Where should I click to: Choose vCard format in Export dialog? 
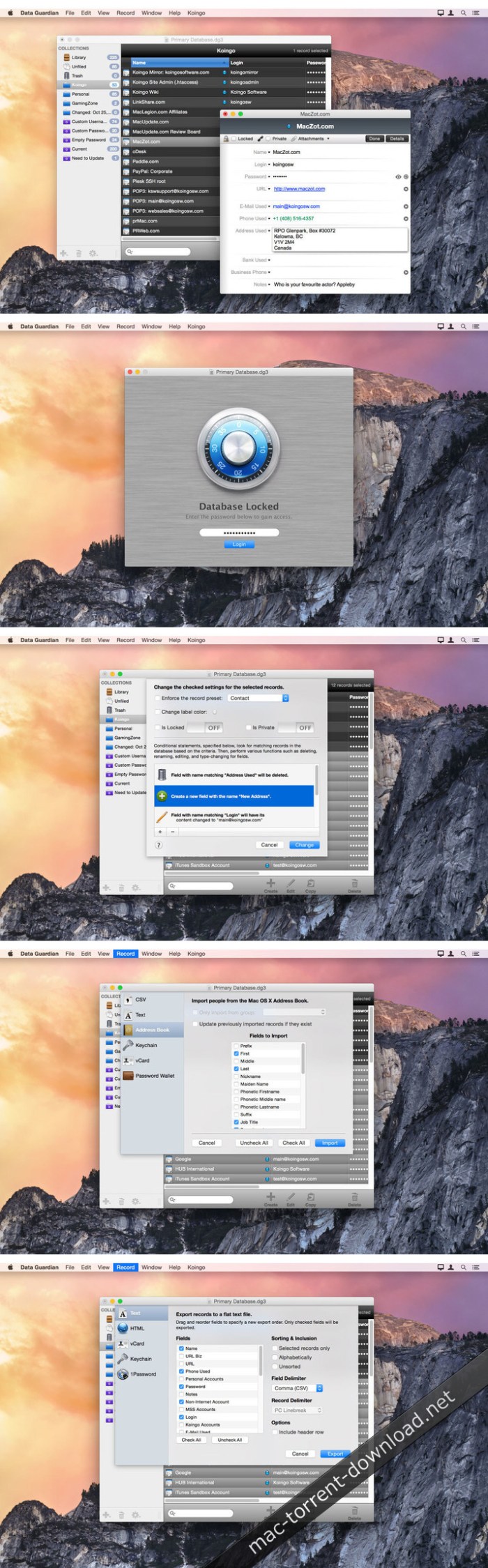[142, 1344]
